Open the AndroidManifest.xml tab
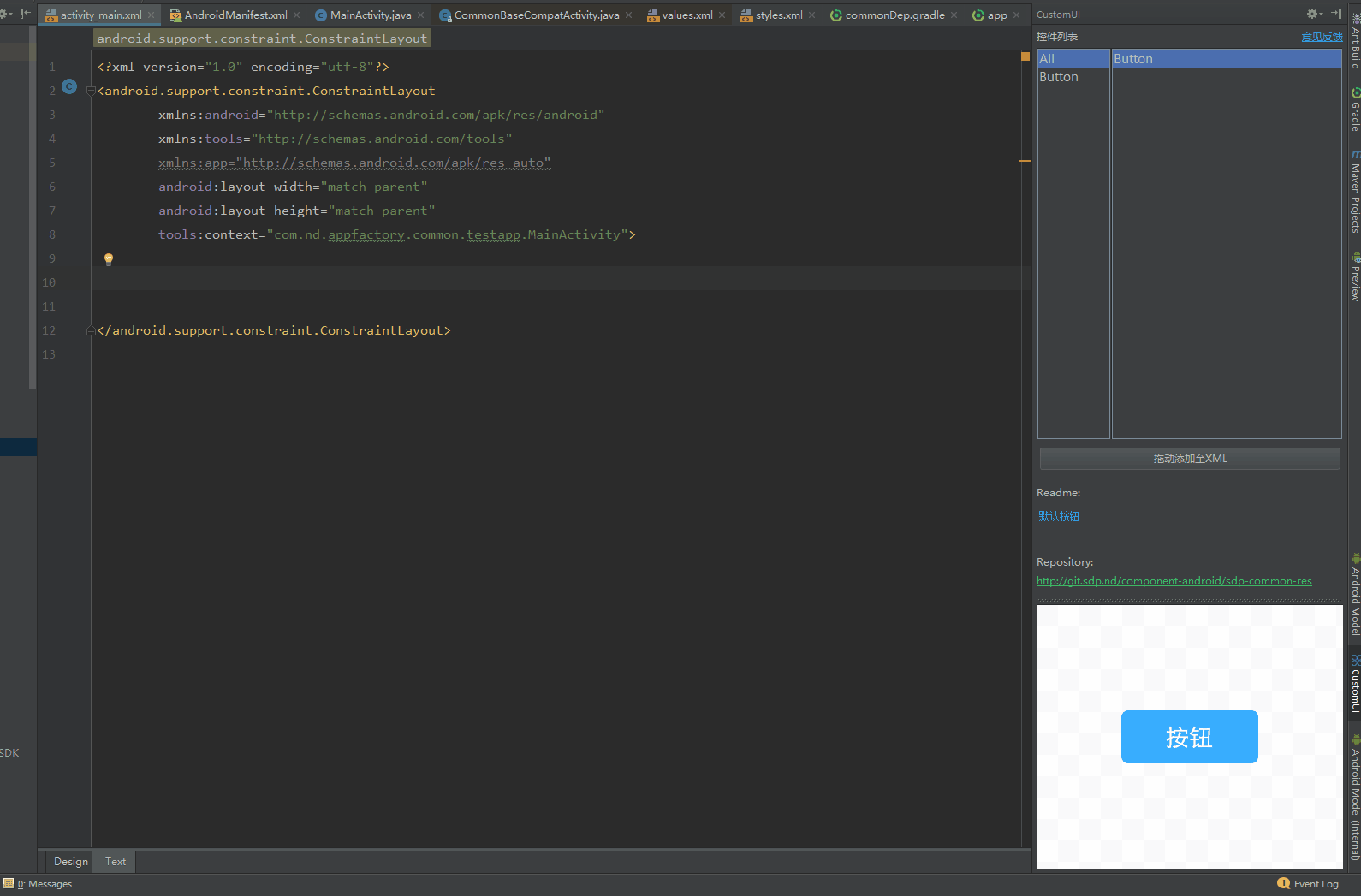1361x896 pixels. tap(235, 15)
